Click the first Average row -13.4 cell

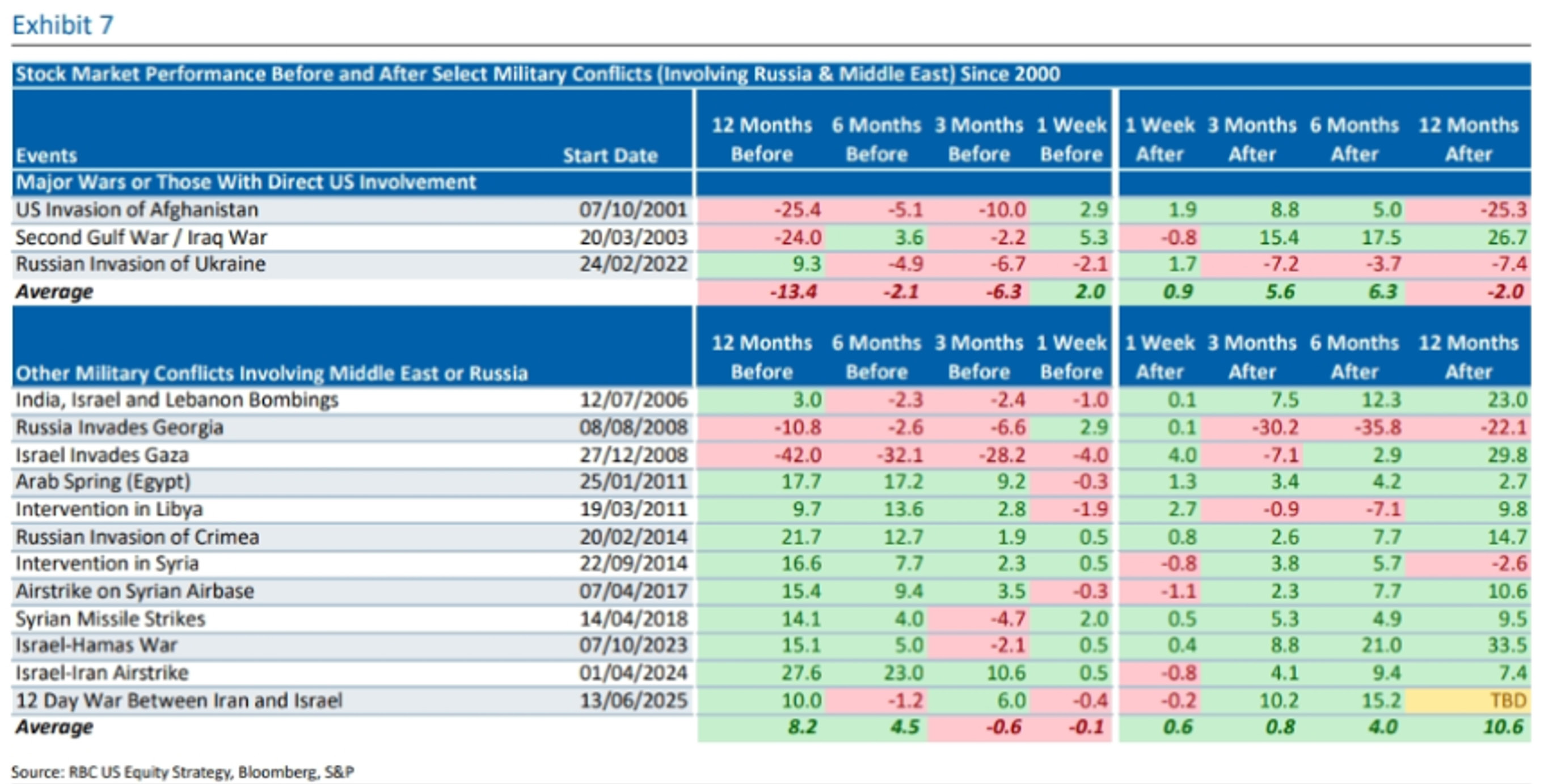792,293
